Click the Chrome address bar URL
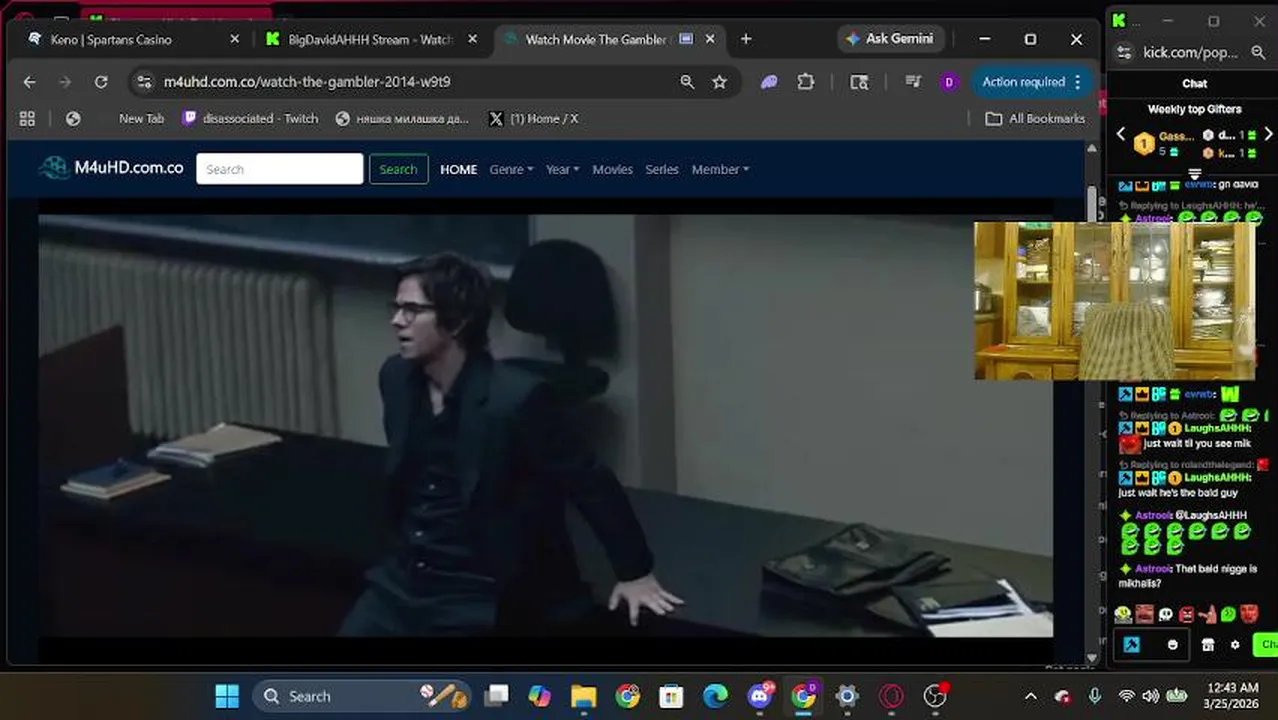 pyautogui.click(x=307, y=82)
